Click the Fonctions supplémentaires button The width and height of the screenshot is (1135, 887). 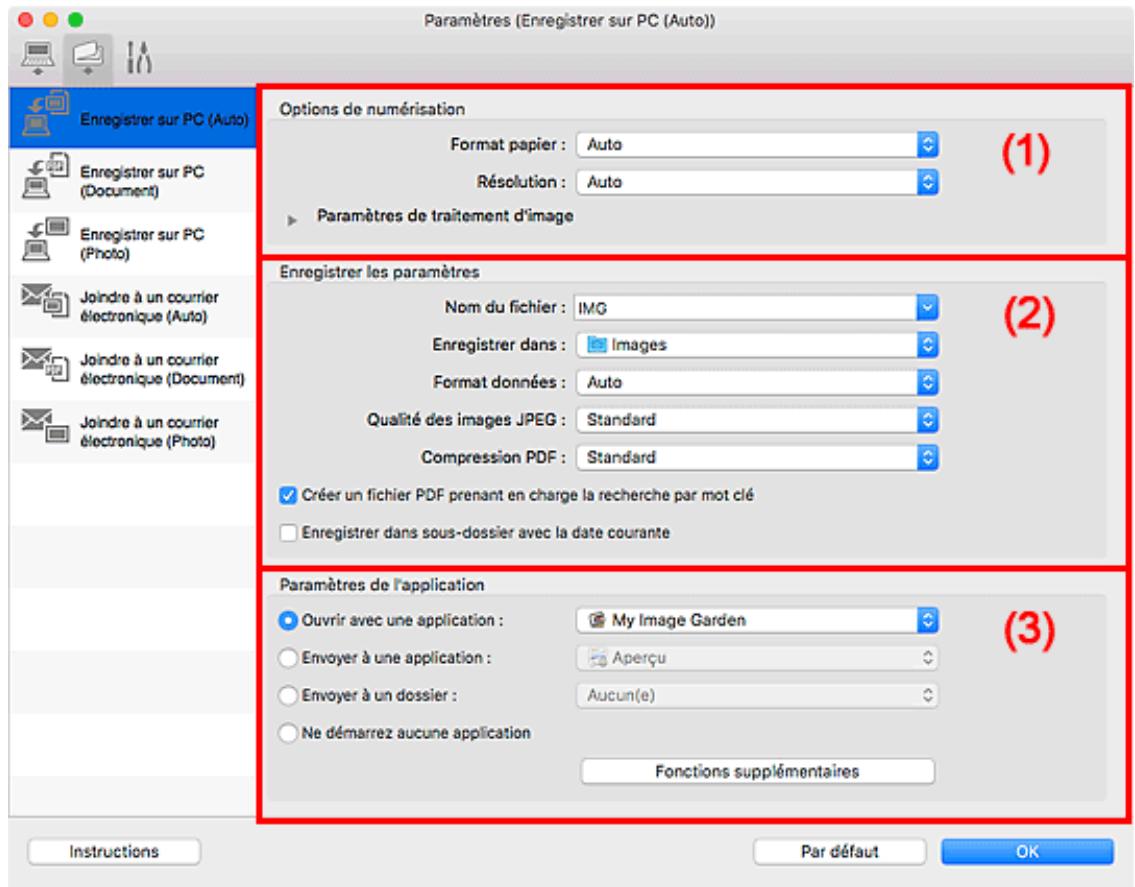pyautogui.click(x=757, y=772)
